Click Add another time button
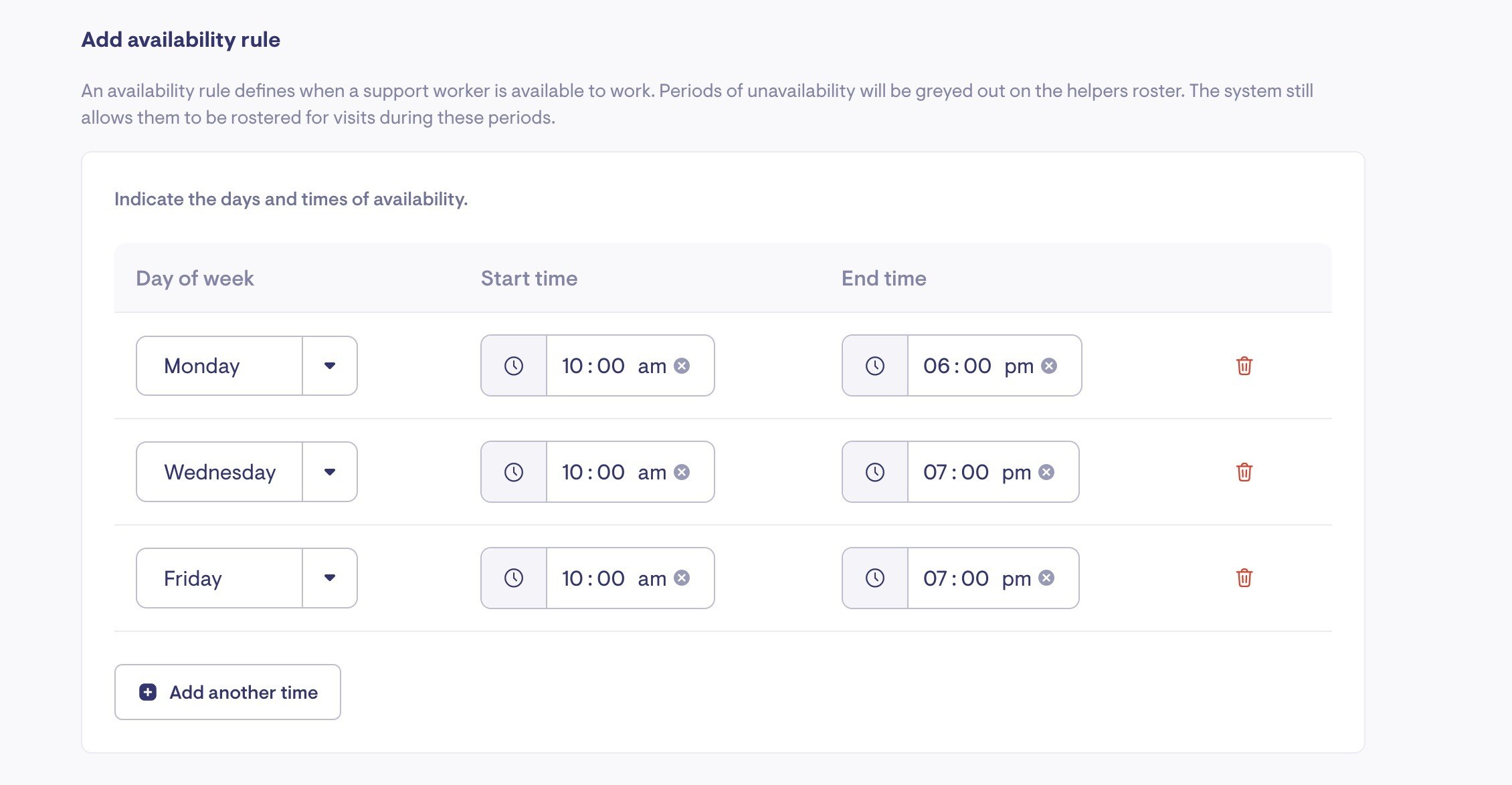This screenshot has height=785, width=1512. coord(227,692)
